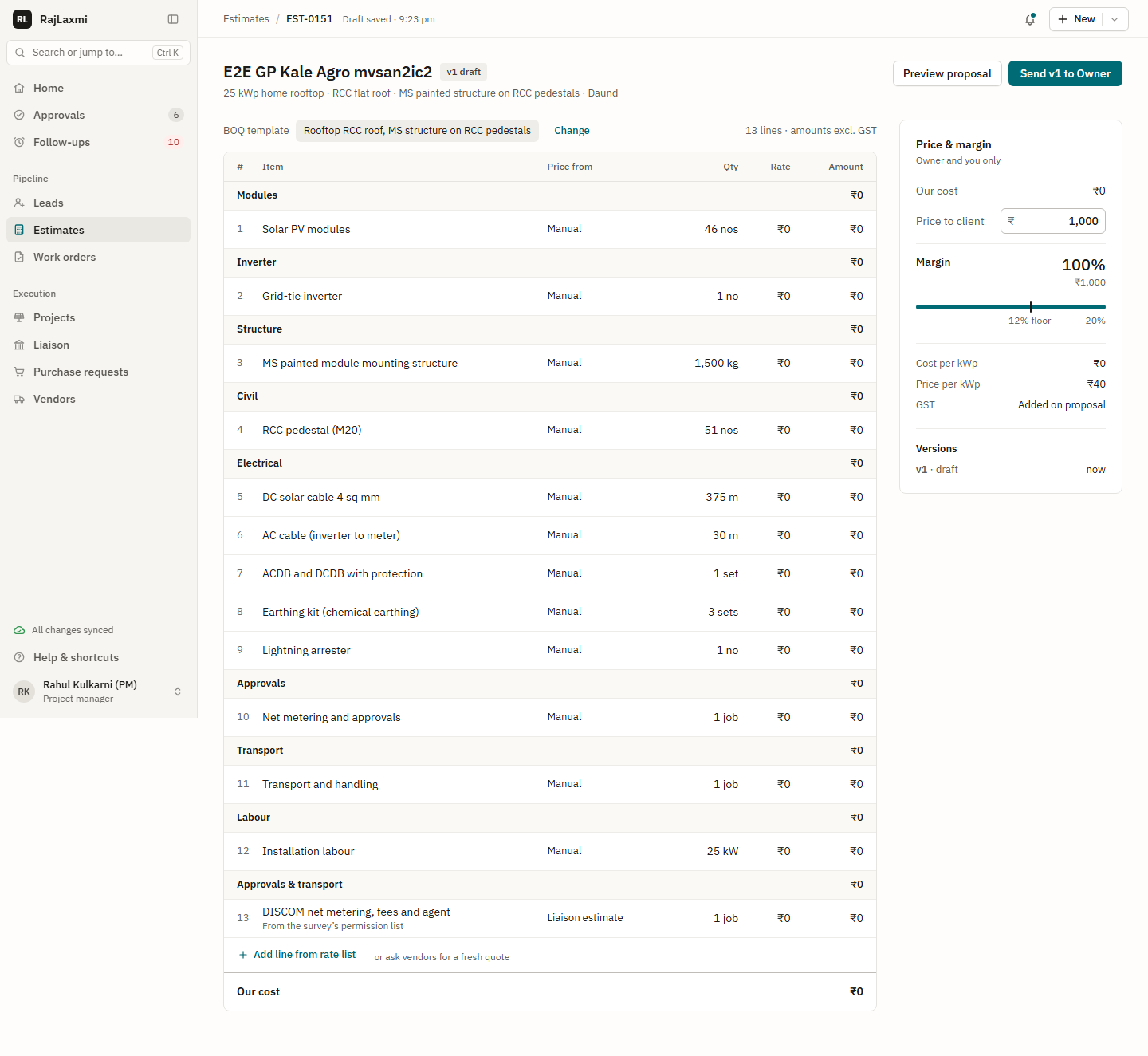Click the Estimates document icon
The width and height of the screenshot is (1148, 1056).
tap(19, 230)
